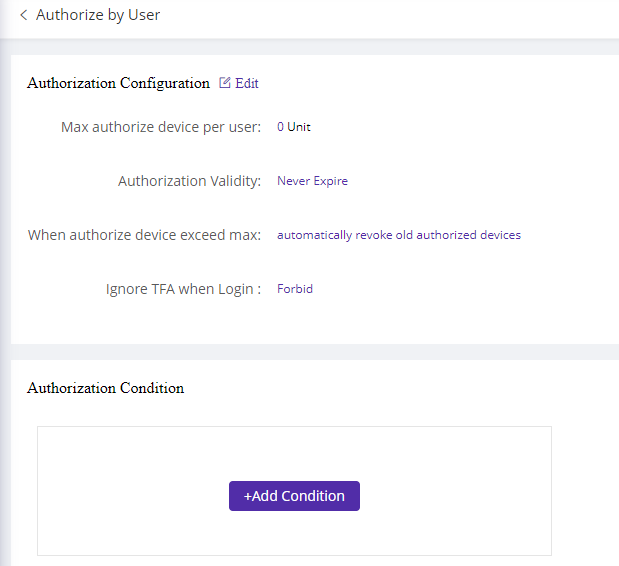The width and height of the screenshot is (619, 566).
Task: Click the Forbid value for Ignore TFA
Action: point(295,289)
